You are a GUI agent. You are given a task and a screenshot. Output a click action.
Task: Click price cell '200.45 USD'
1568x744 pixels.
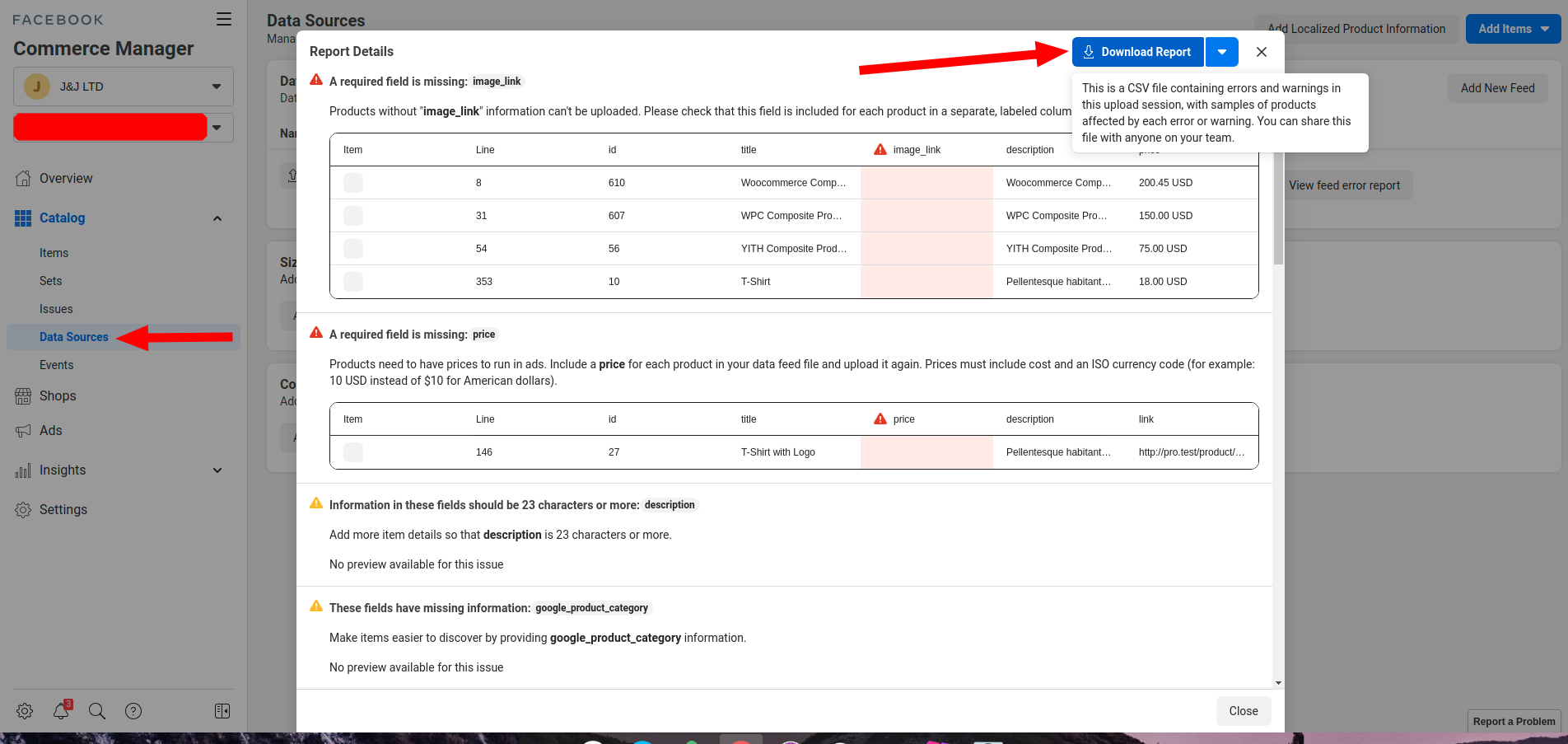1165,183
